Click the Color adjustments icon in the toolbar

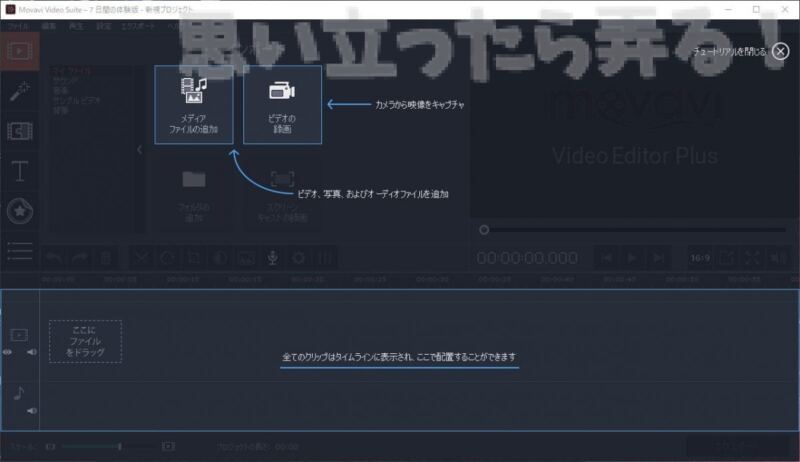point(220,258)
